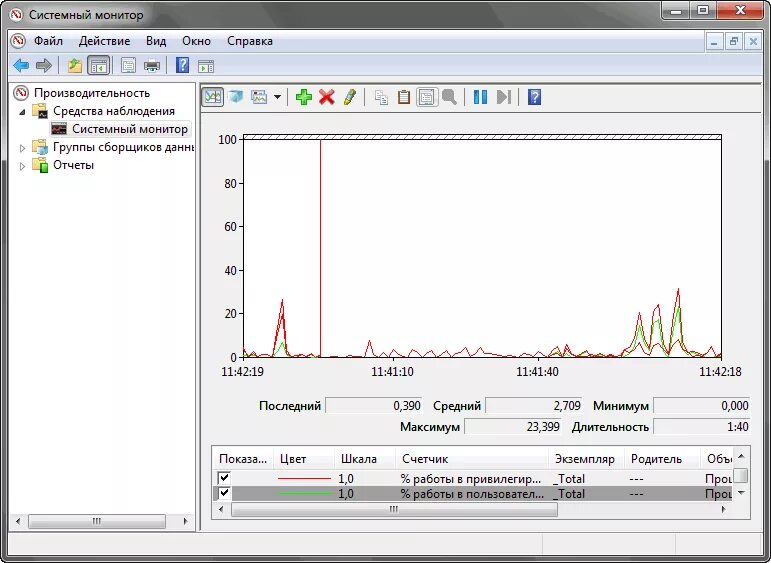Sort by the Шкала column header
The height and width of the screenshot is (563, 771).
tap(365, 459)
